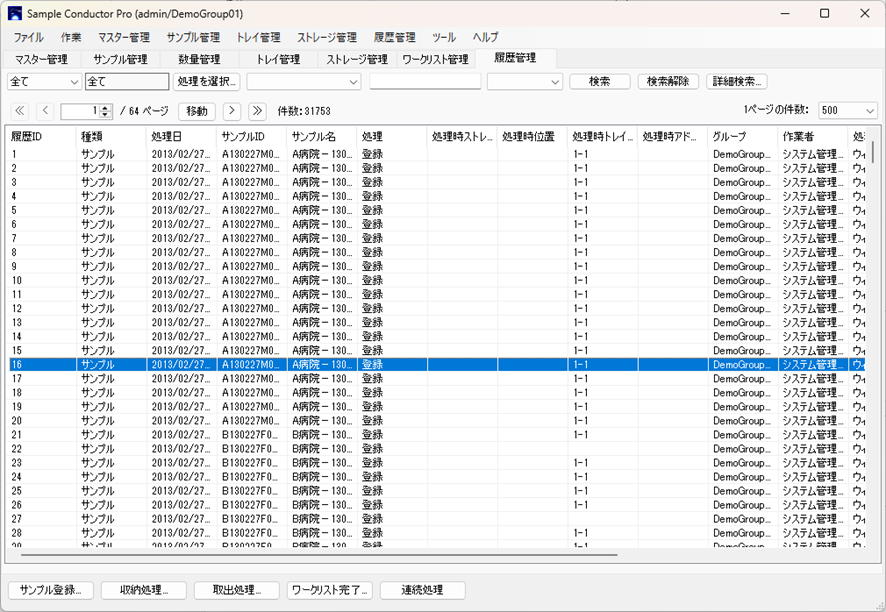886x612 pixels.
Task: Advance to the next results page
Action: pos(231,111)
